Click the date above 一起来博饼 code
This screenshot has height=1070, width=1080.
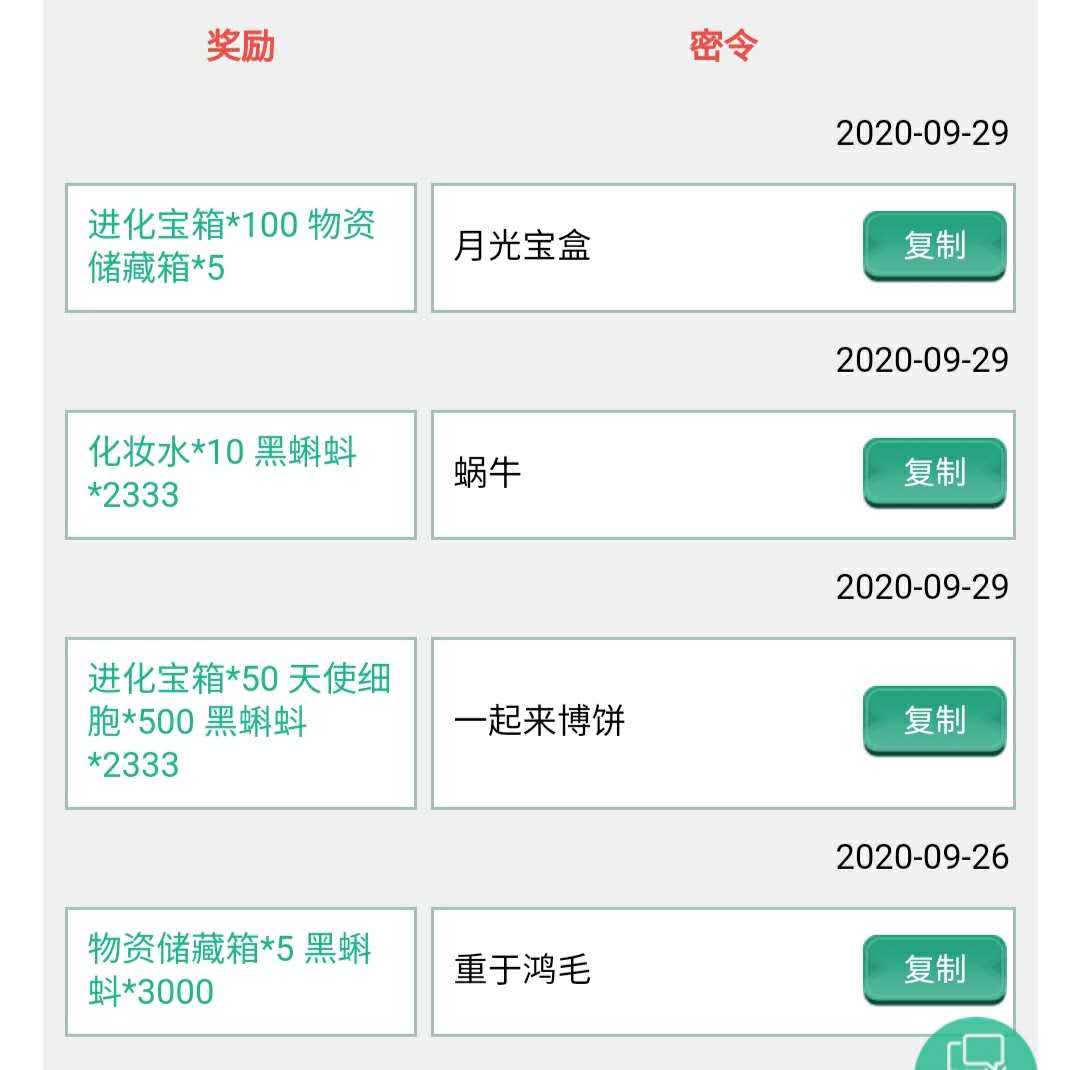coord(922,587)
